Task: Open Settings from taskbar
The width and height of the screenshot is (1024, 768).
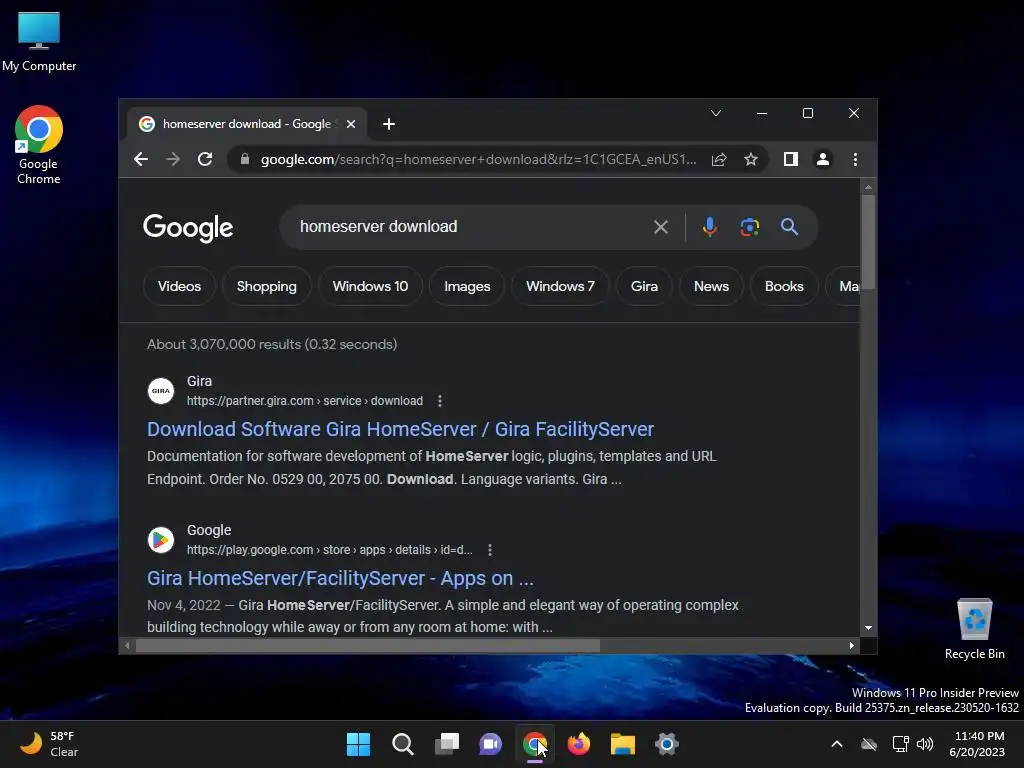Action: click(667, 744)
